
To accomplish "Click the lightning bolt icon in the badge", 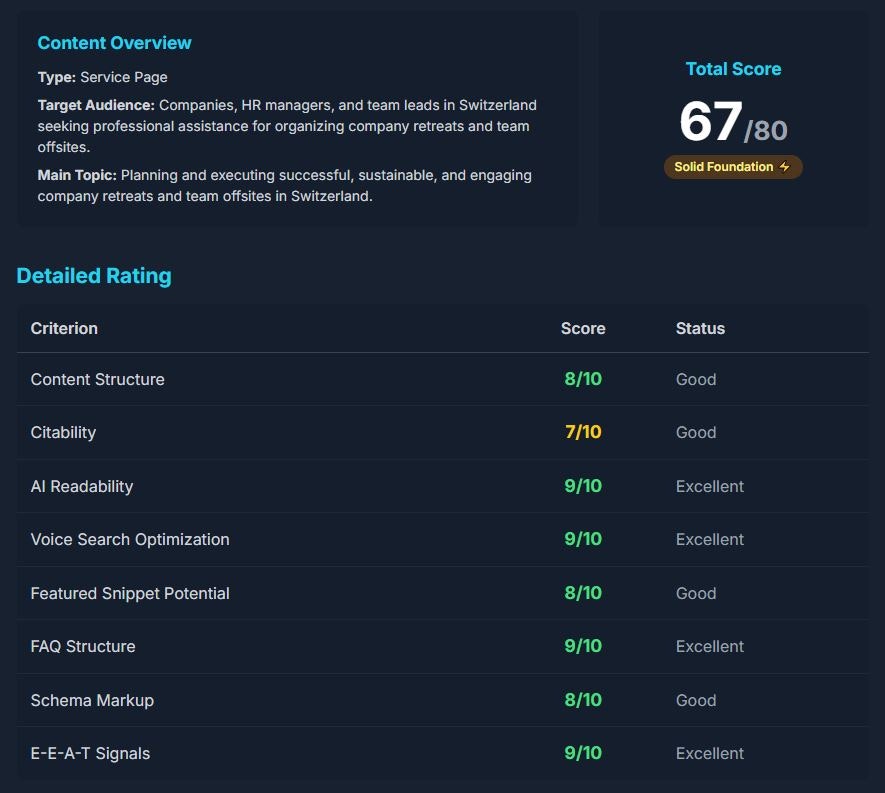I will (784, 167).
